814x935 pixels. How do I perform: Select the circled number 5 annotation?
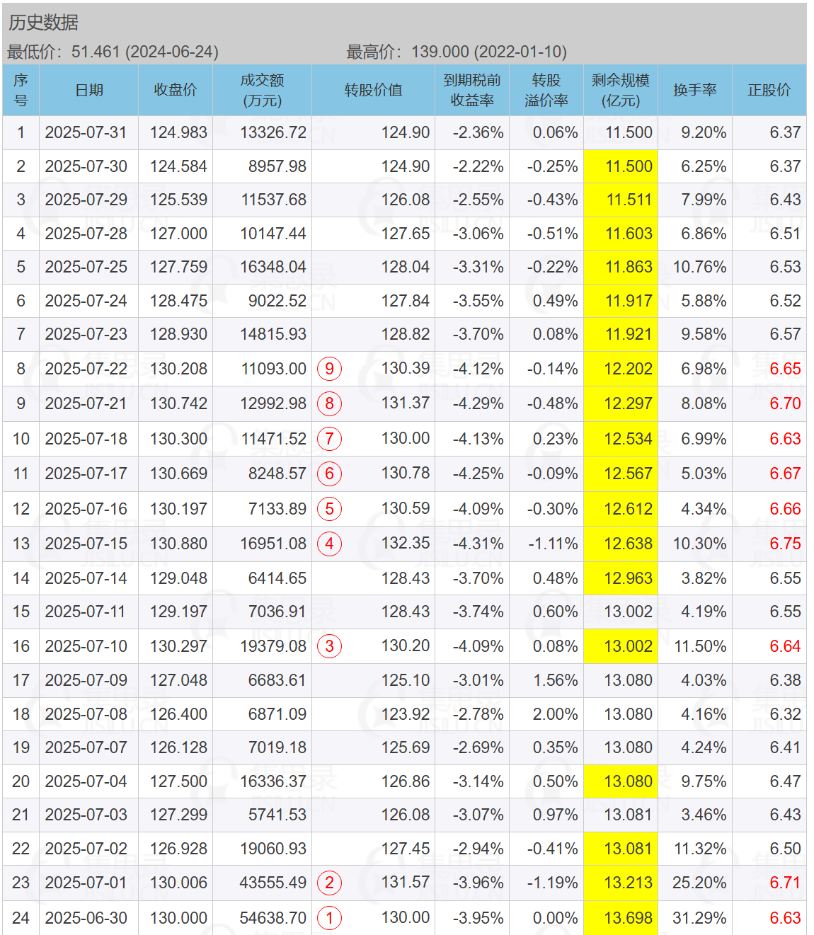330,509
